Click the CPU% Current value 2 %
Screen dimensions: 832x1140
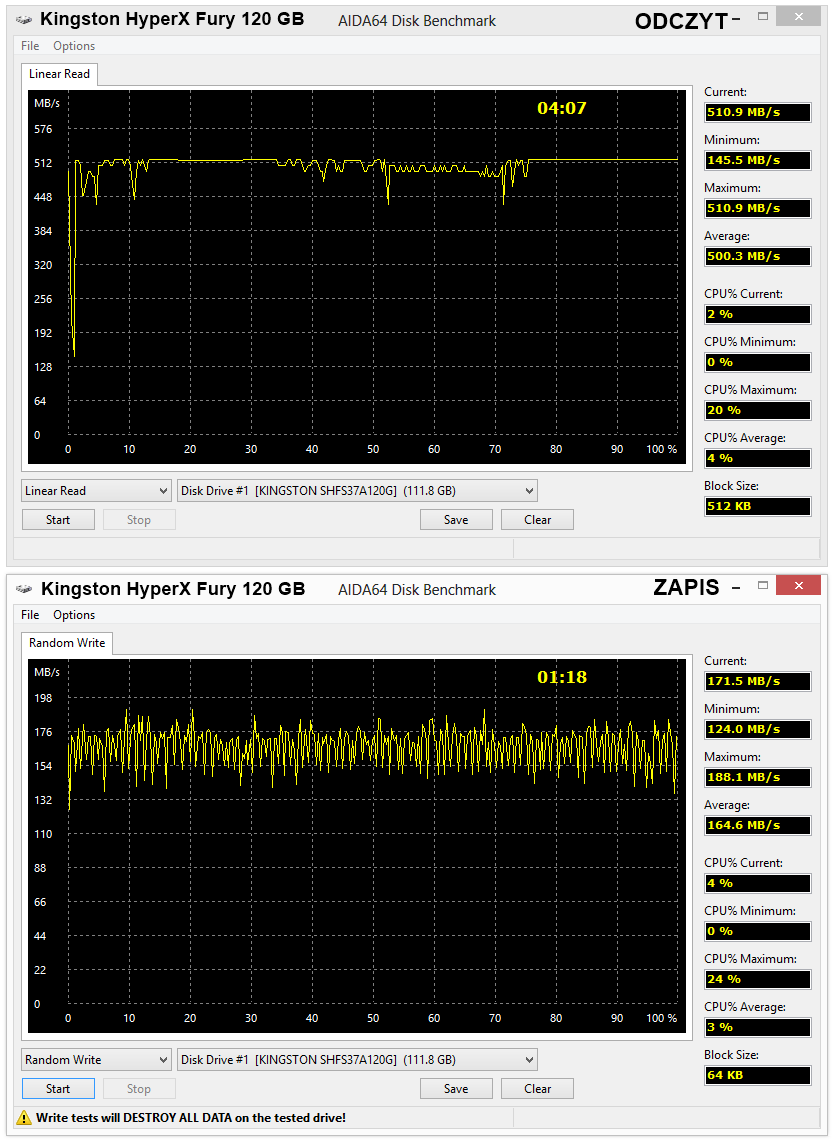pos(757,315)
